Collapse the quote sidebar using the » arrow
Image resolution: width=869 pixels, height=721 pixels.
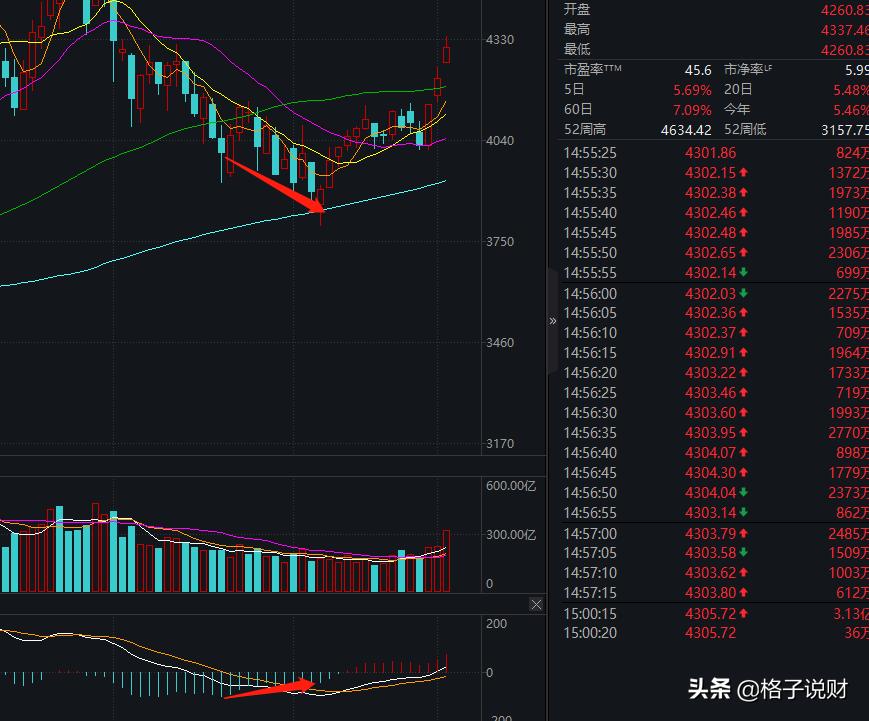(552, 320)
